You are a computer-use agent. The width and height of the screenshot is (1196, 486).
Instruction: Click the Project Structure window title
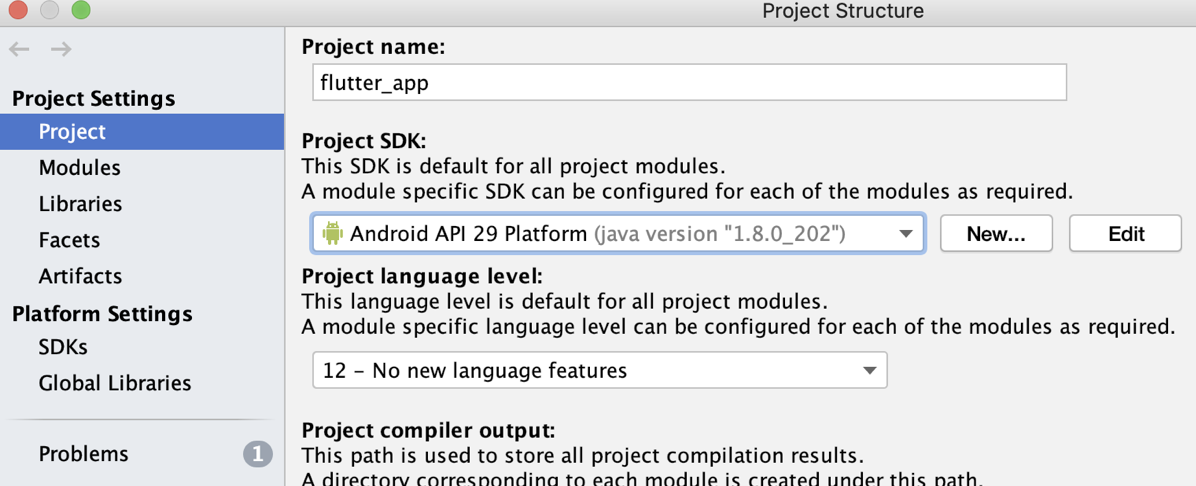(x=843, y=11)
